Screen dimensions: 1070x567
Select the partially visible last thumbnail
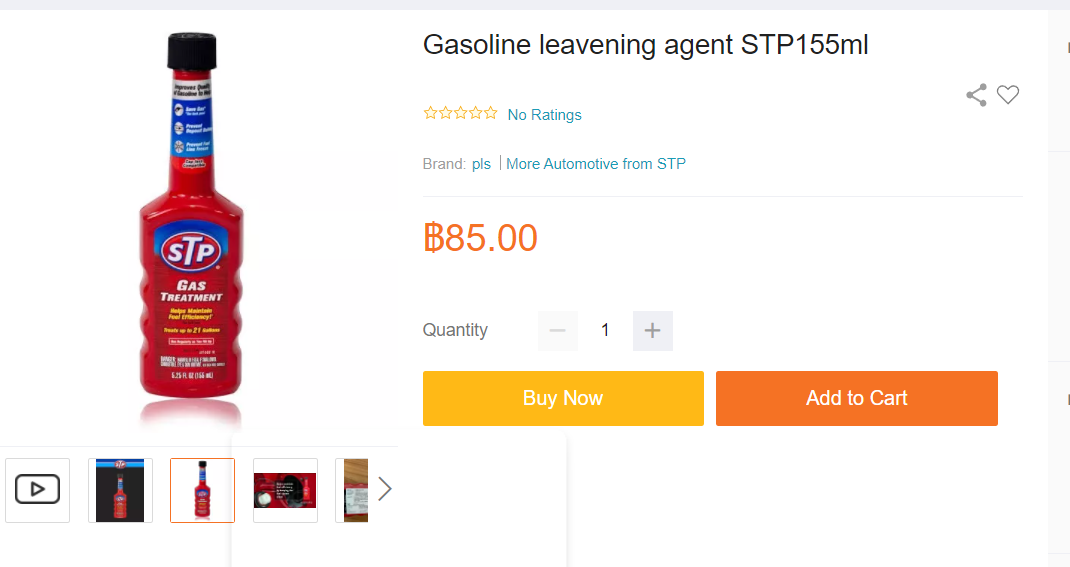point(352,490)
